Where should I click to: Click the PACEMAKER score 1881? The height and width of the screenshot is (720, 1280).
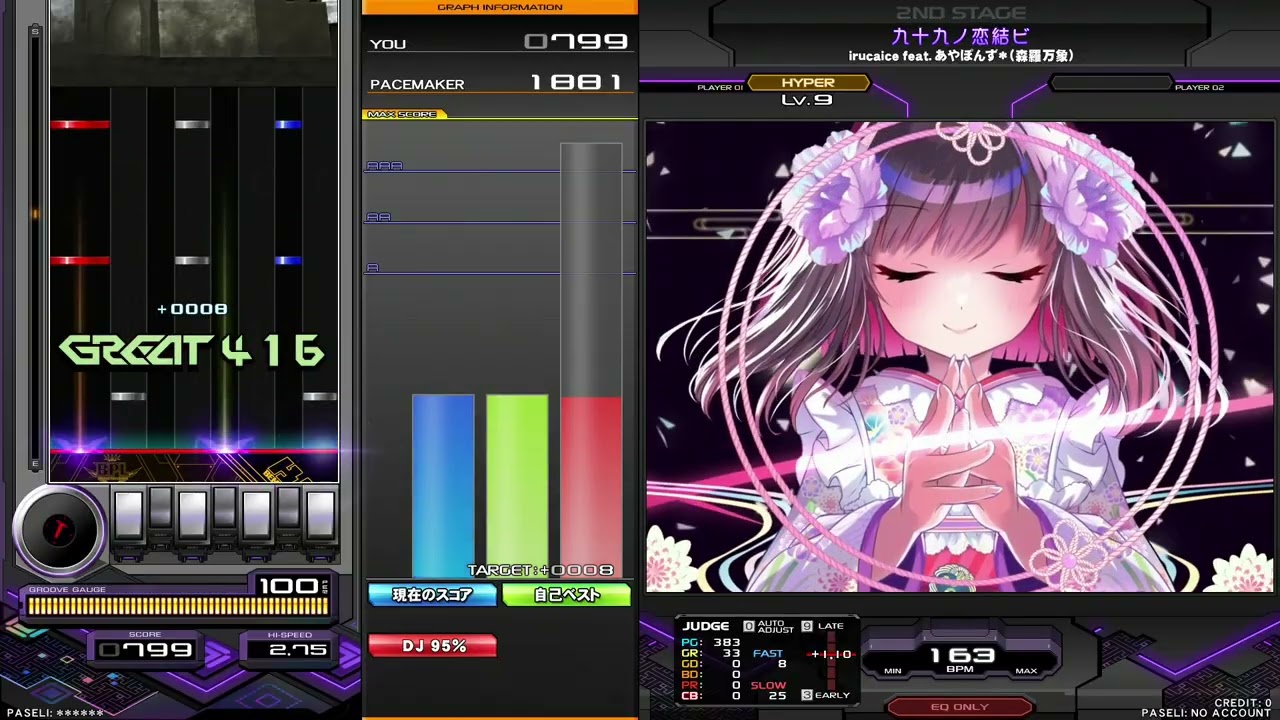click(x=576, y=82)
